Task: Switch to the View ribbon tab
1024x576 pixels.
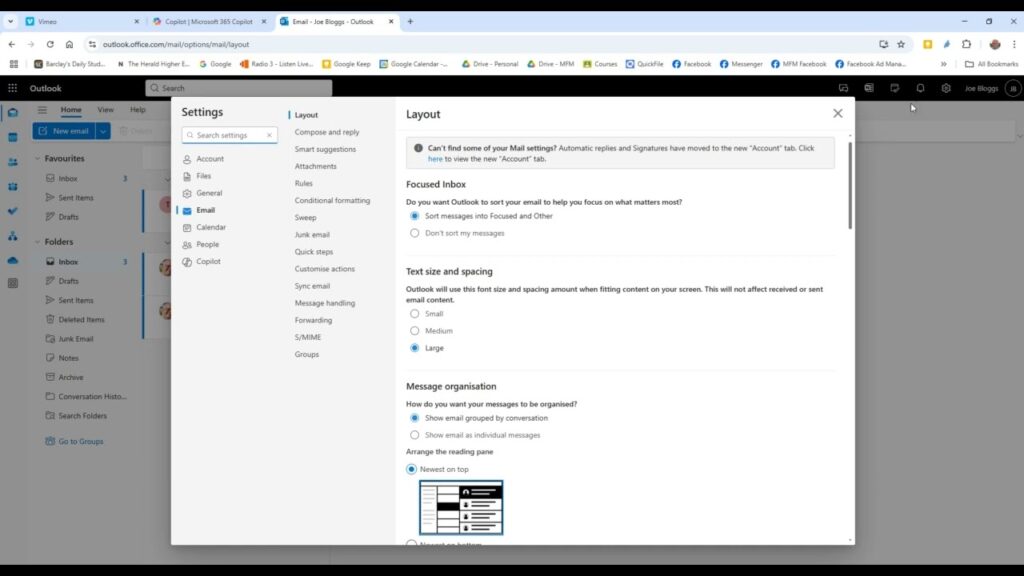Action: [105, 110]
